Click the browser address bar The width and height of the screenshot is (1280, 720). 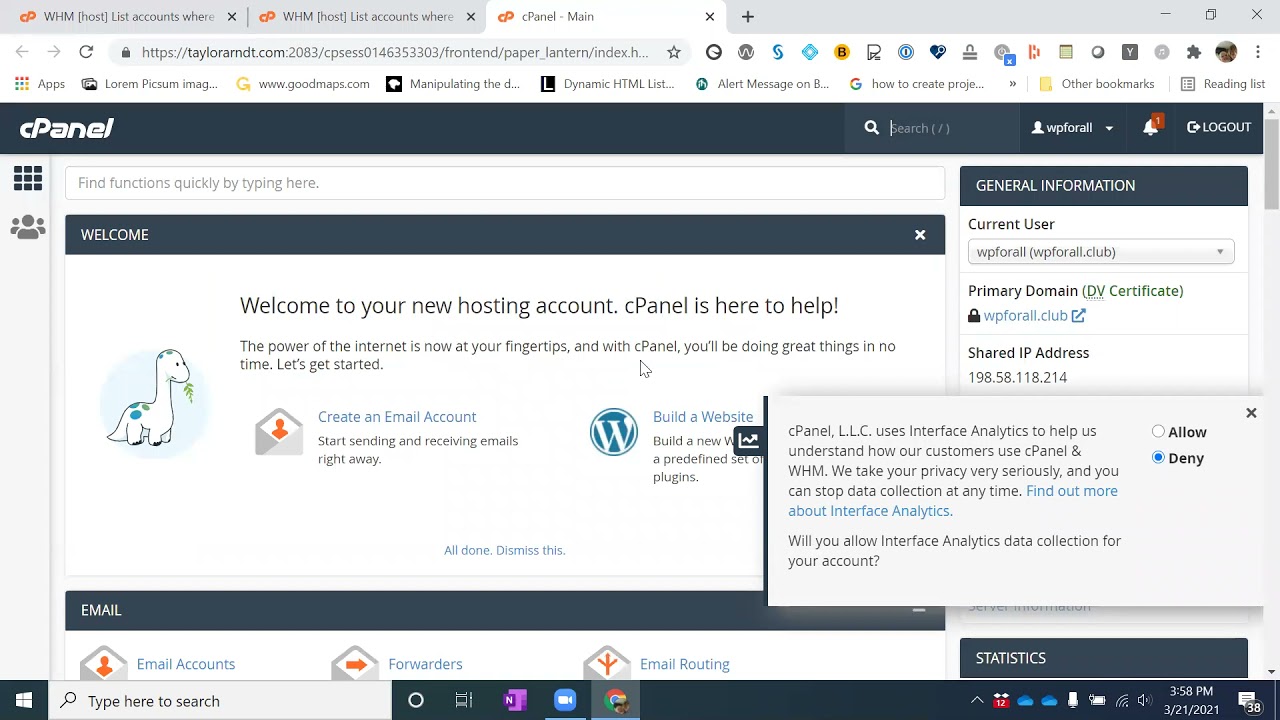point(395,52)
